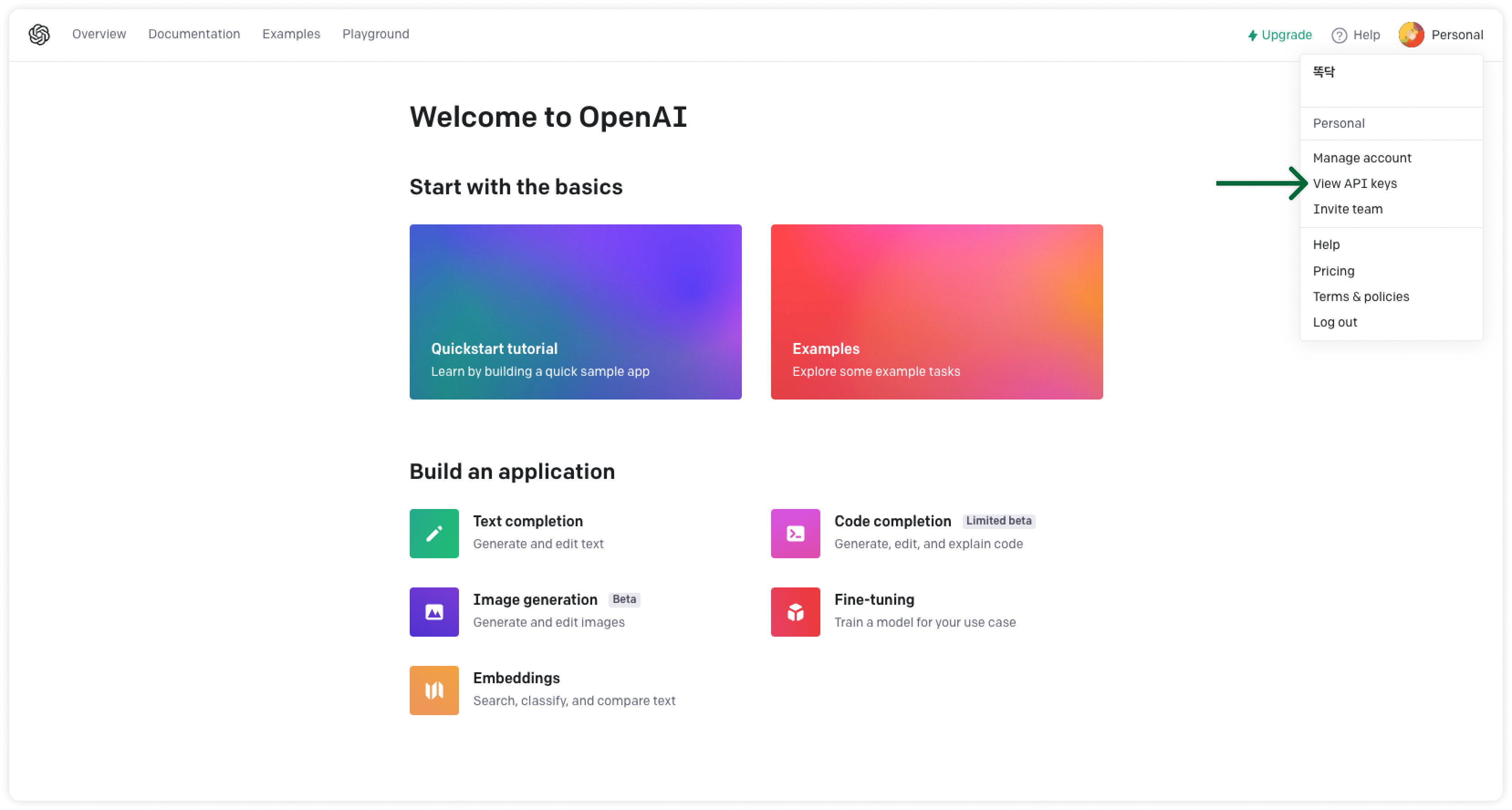Click the Personal profile avatar
The height and width of the screenshot is (810, 1512).
click(x=1411, y=35)
